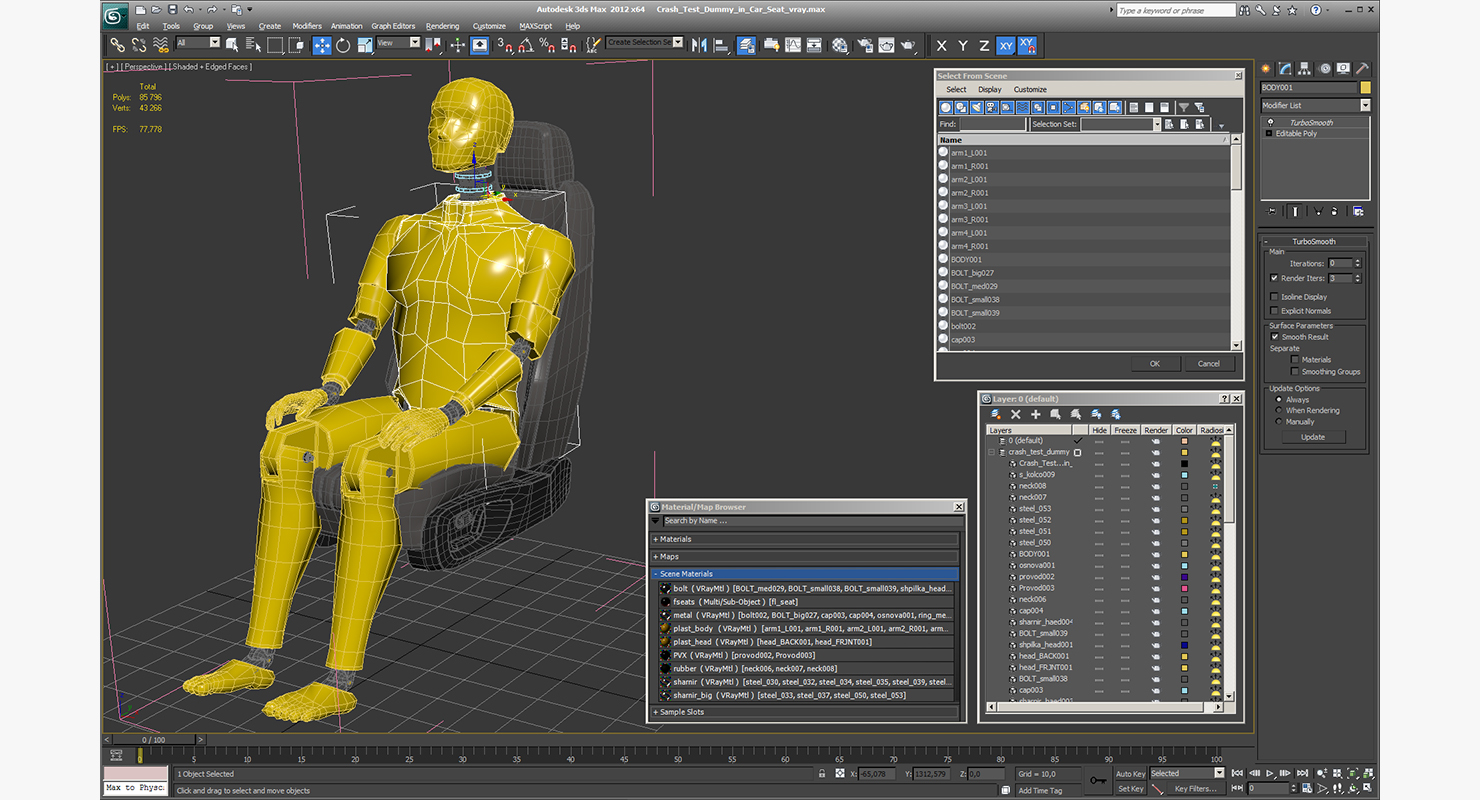Click Add Selected Objects plus icon in Layer dialog
This screenshot has width=1480, height=800.
coord(1036,414)
